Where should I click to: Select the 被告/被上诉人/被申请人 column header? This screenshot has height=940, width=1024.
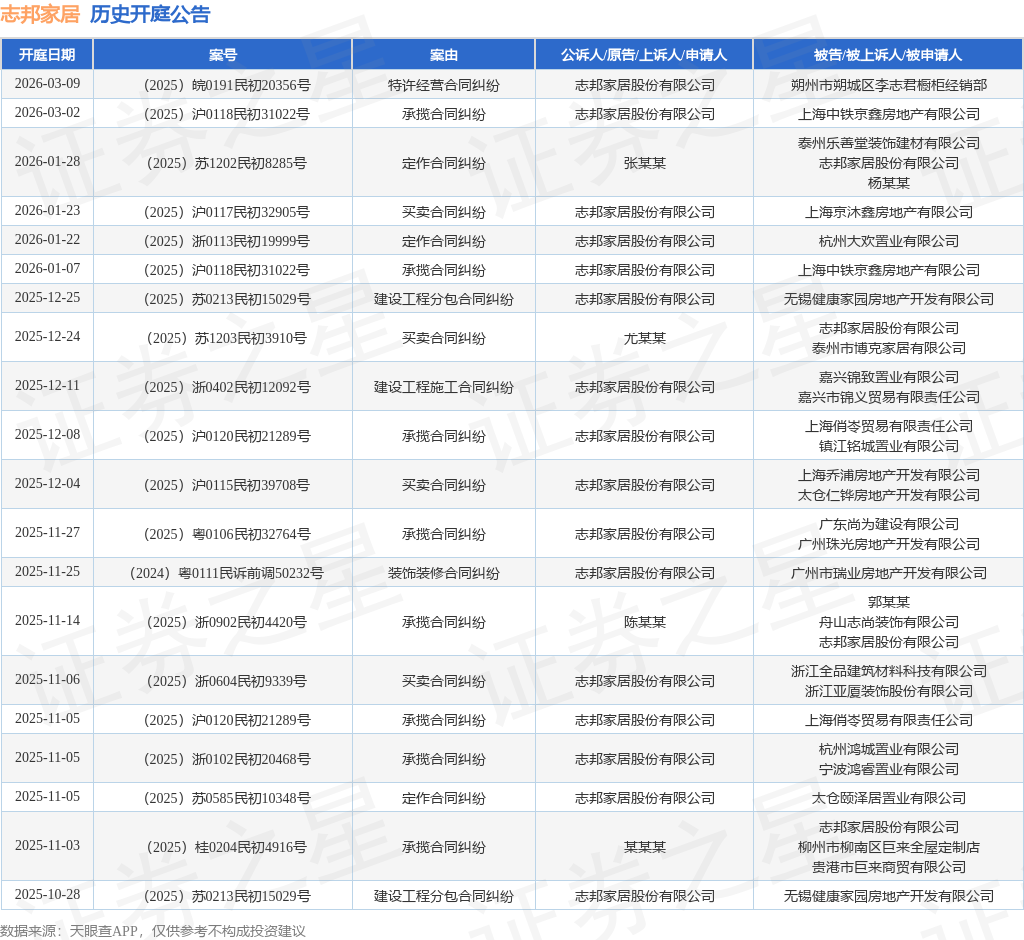pos(888,55)
